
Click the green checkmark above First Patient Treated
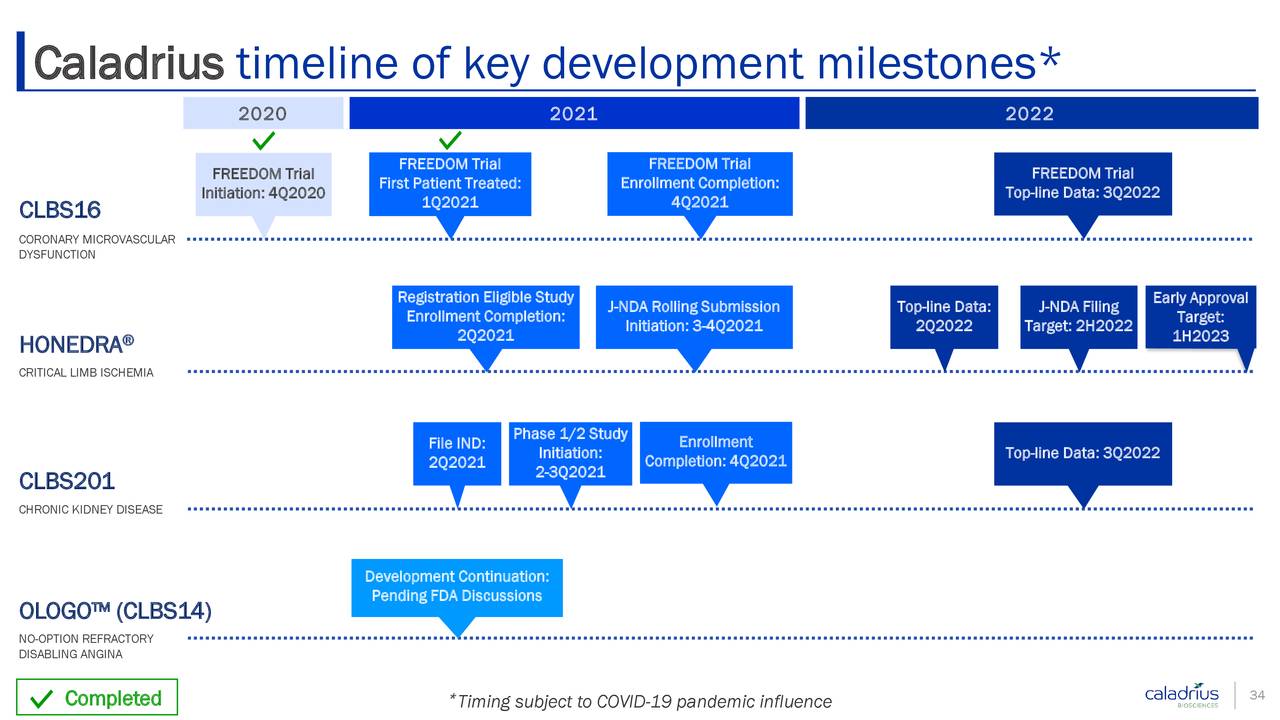[450, 139]
